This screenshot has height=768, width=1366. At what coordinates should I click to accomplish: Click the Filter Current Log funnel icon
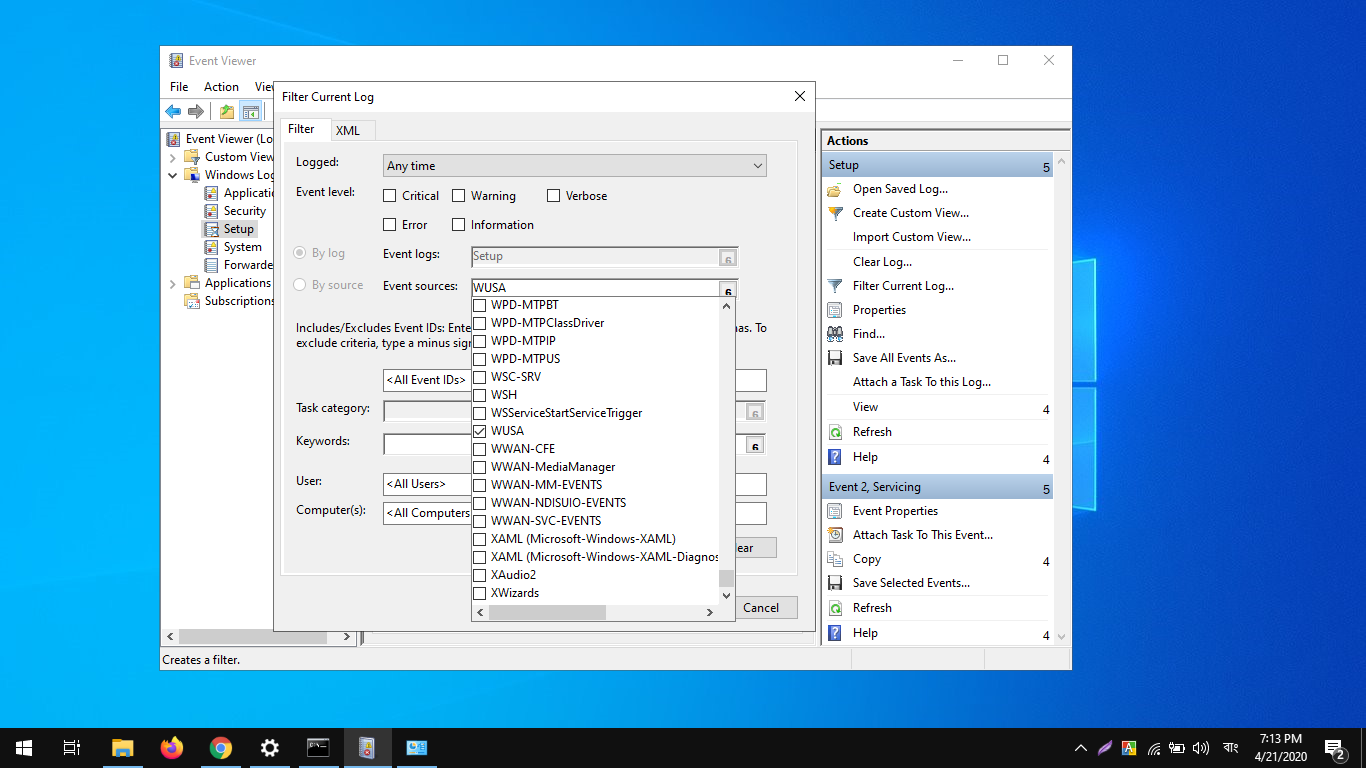click(x=835, y=286)
